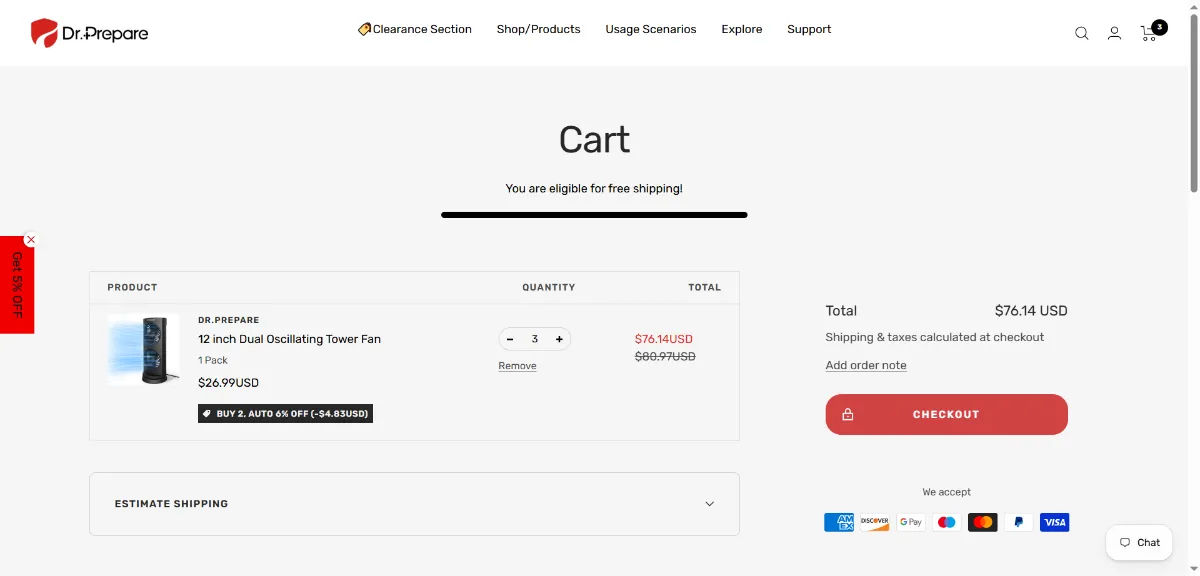The width and height of the screenshot is (1200, 576).
Task: Click the discounted $76.14USD line price
Action: pyautogui.click(x=664, y=339)
